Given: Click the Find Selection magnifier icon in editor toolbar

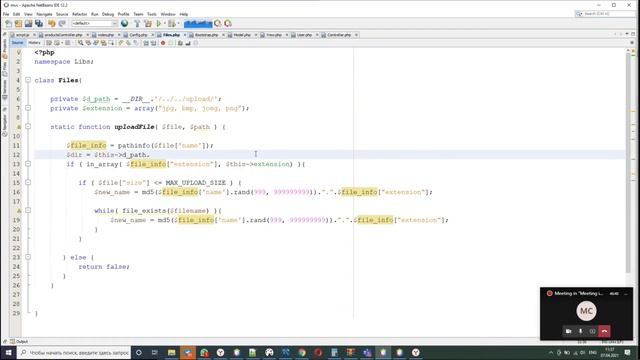Looking at the screenshot, I should click(x=80, y=43).
